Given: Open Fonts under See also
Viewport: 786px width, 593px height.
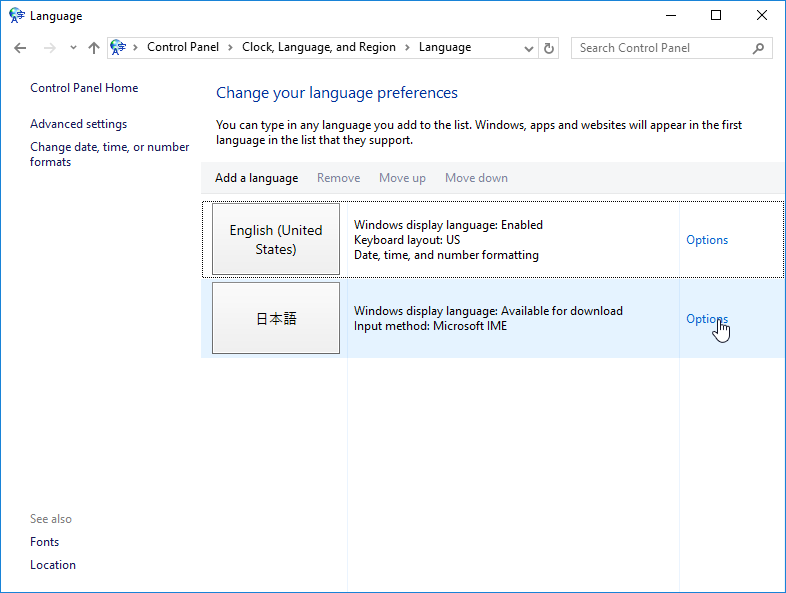Looking at the screenshot, I should point(44,542).
